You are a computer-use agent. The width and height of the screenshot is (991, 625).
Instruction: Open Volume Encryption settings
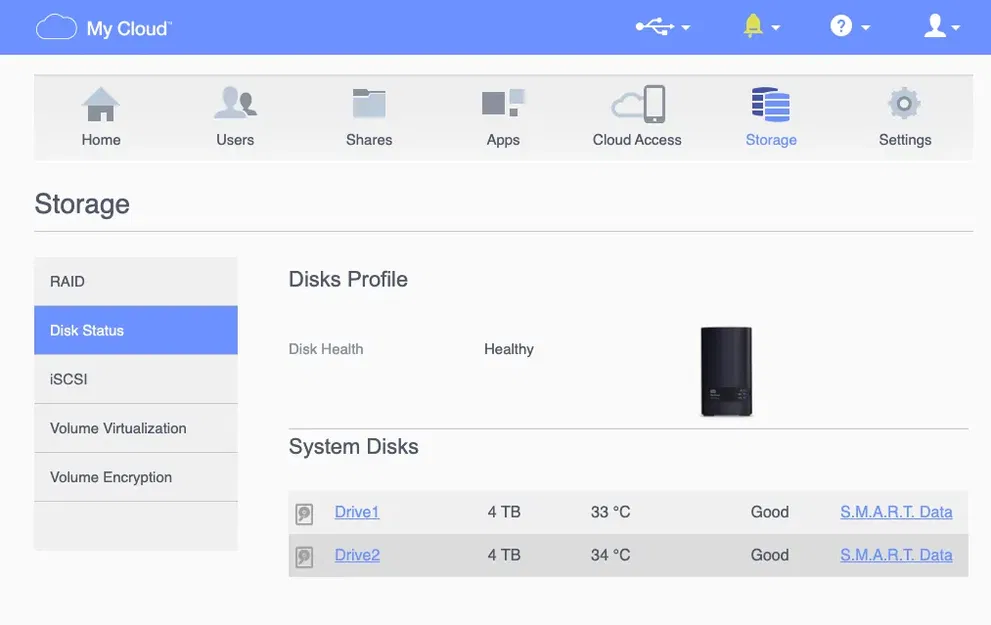[x=135, y=477]
